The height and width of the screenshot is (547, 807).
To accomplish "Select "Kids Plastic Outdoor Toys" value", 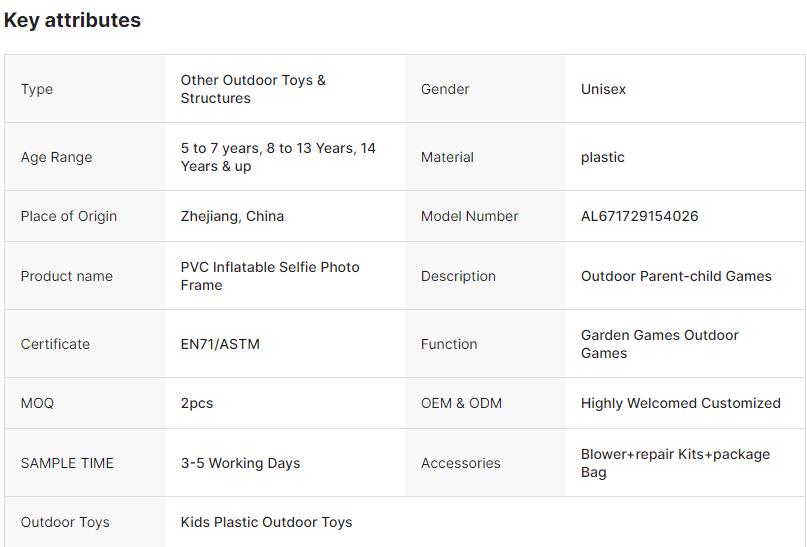I will [x=266, y=522].
